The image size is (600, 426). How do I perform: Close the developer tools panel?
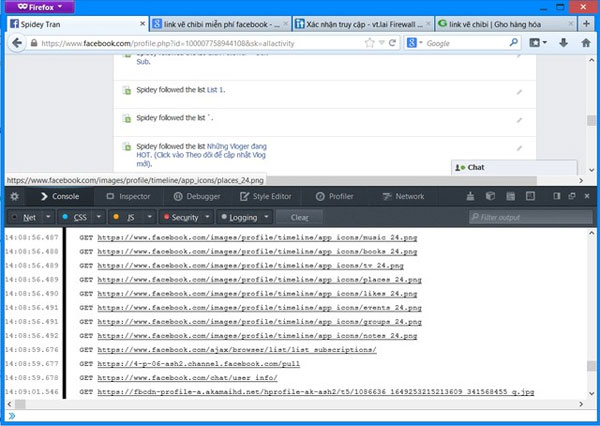(587, 196)
